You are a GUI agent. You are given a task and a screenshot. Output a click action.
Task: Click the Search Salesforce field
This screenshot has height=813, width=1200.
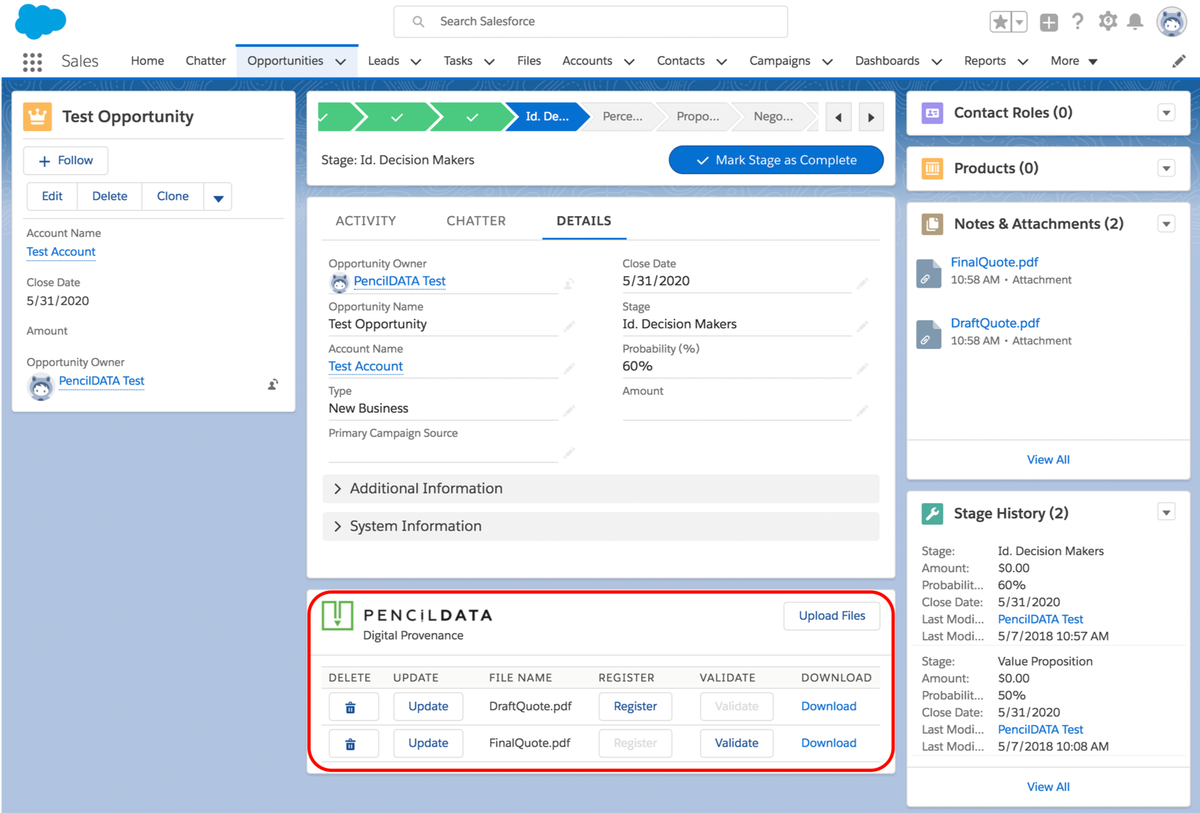[590, 21]
